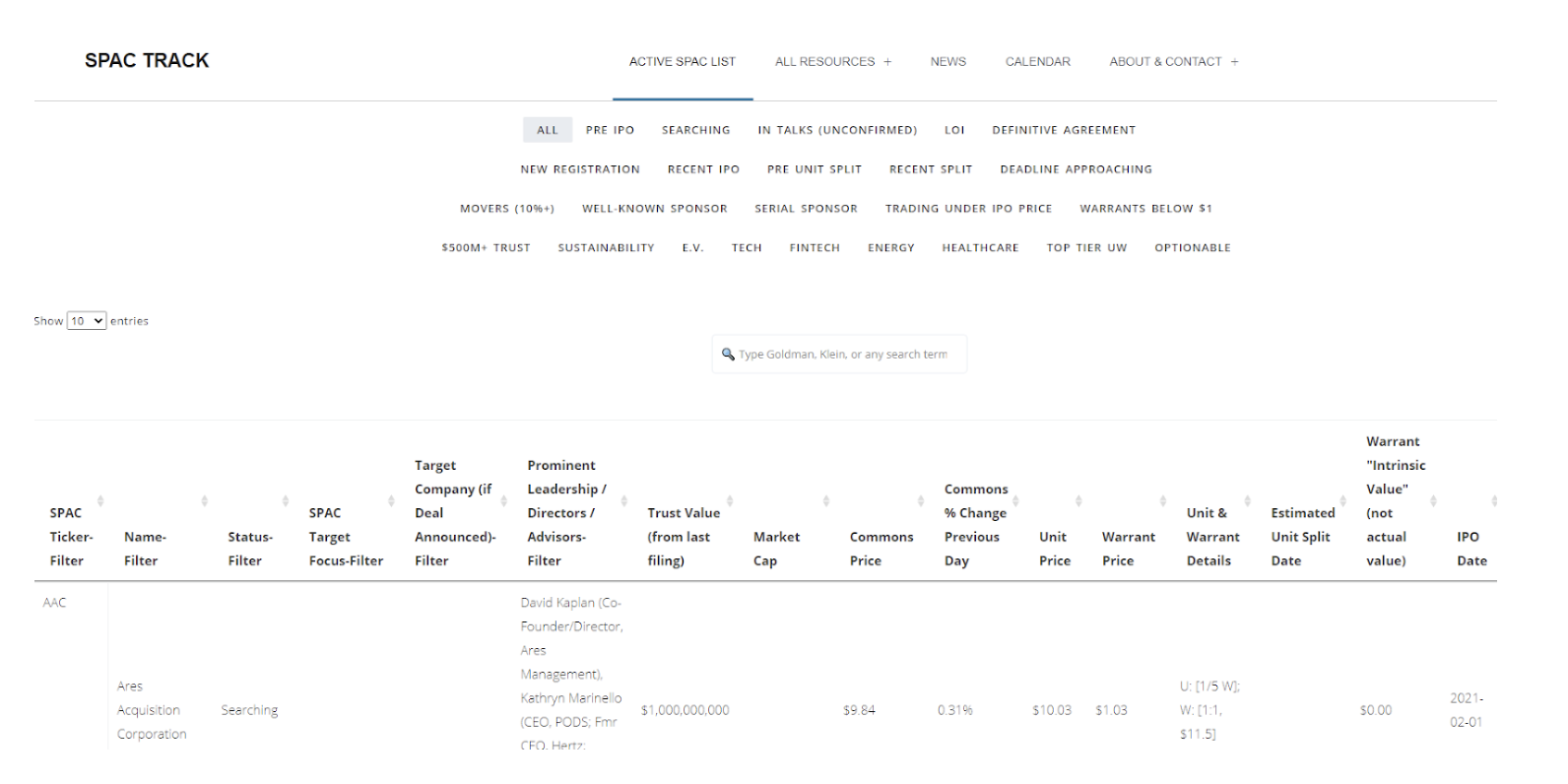Select the ALL filter button

(x=547, y=130)
